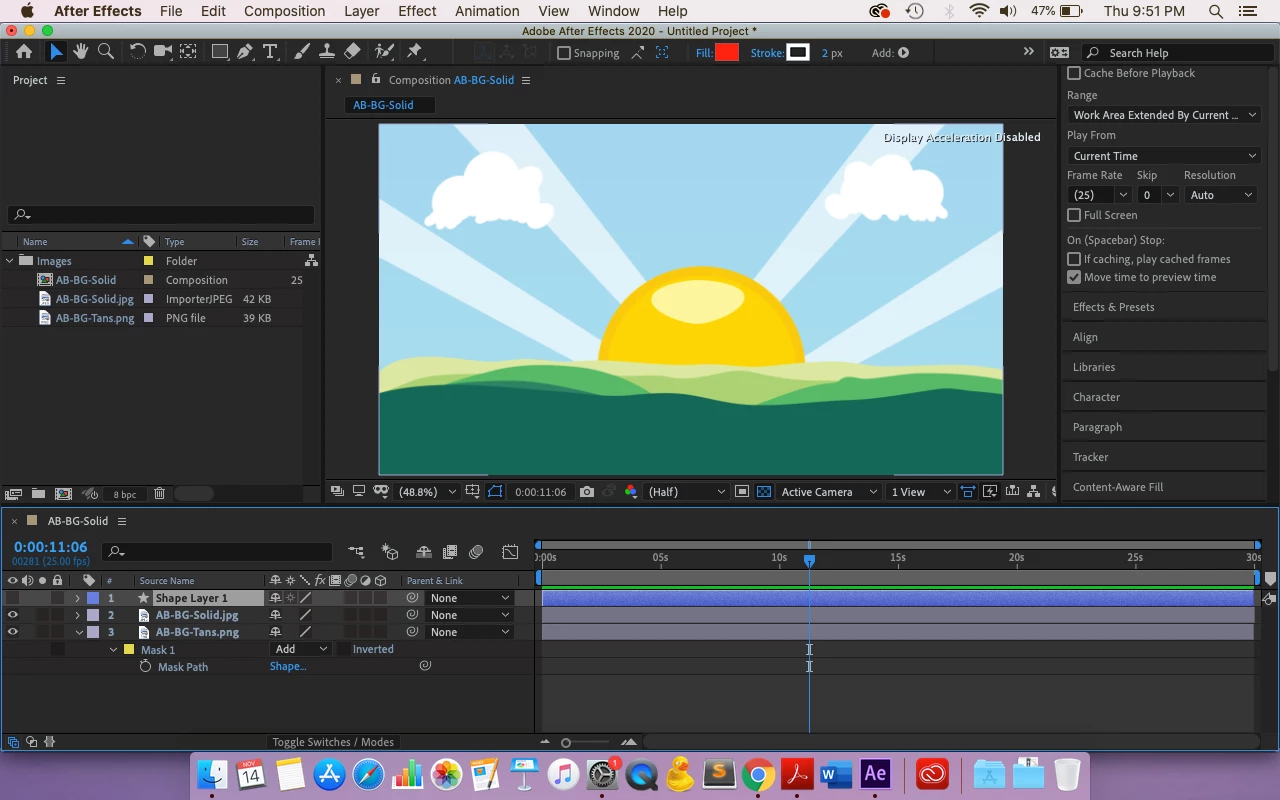Open the Show Channel color icon
The image size is (1280, 800).
(631, 492)
